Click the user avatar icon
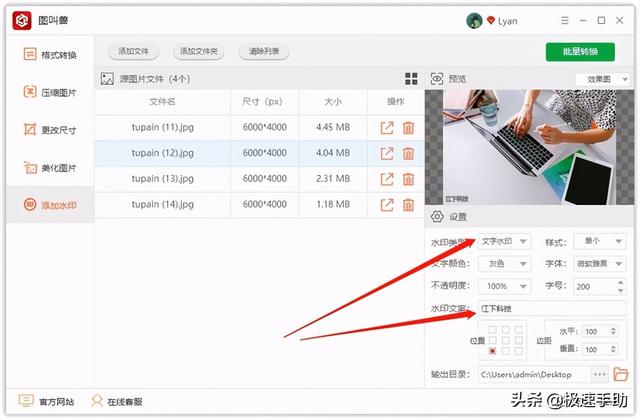This screenshot has height=420, width=640. click(474, 20)
